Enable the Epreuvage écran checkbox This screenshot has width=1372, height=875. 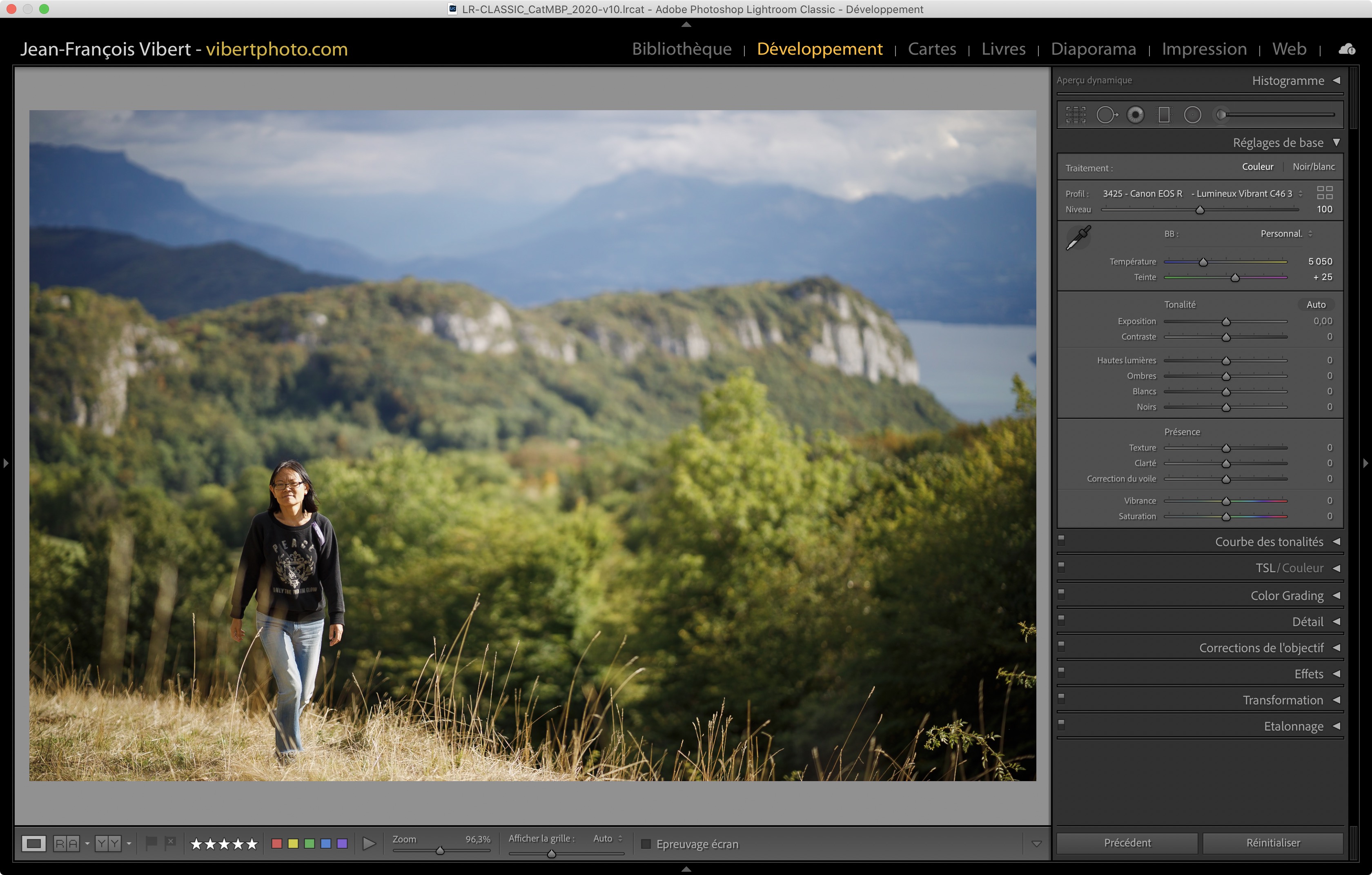point(646,844)
